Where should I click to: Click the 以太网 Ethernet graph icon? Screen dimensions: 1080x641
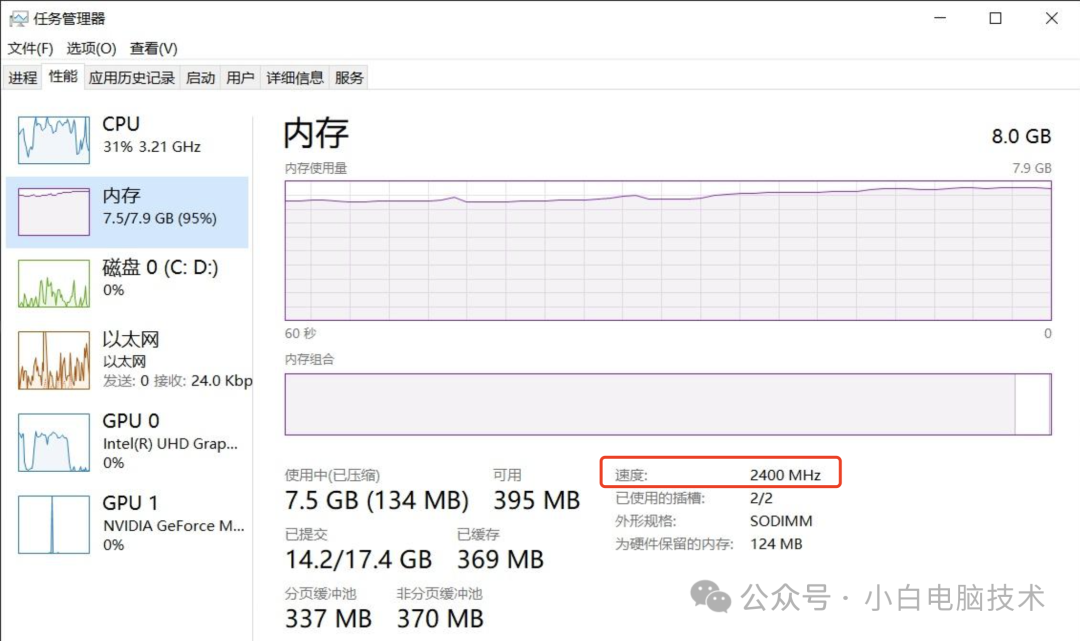(53, 360)
